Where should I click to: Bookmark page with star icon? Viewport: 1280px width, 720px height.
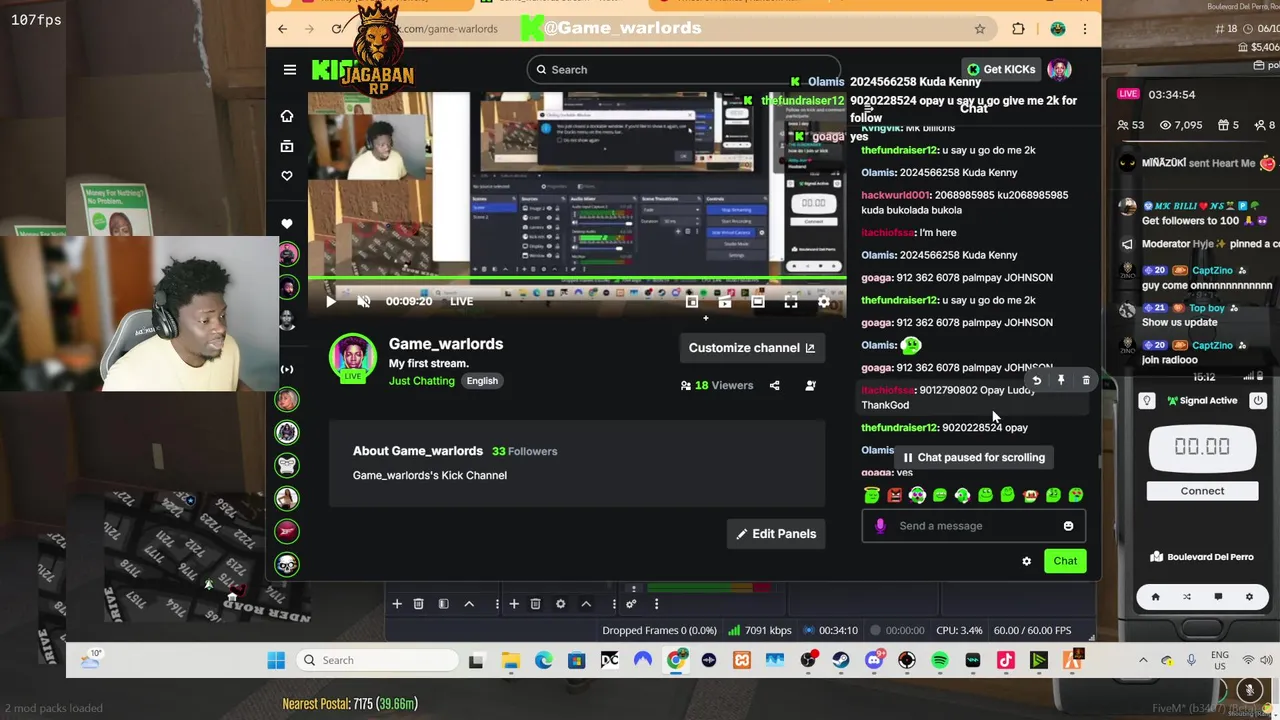point(980,29)
